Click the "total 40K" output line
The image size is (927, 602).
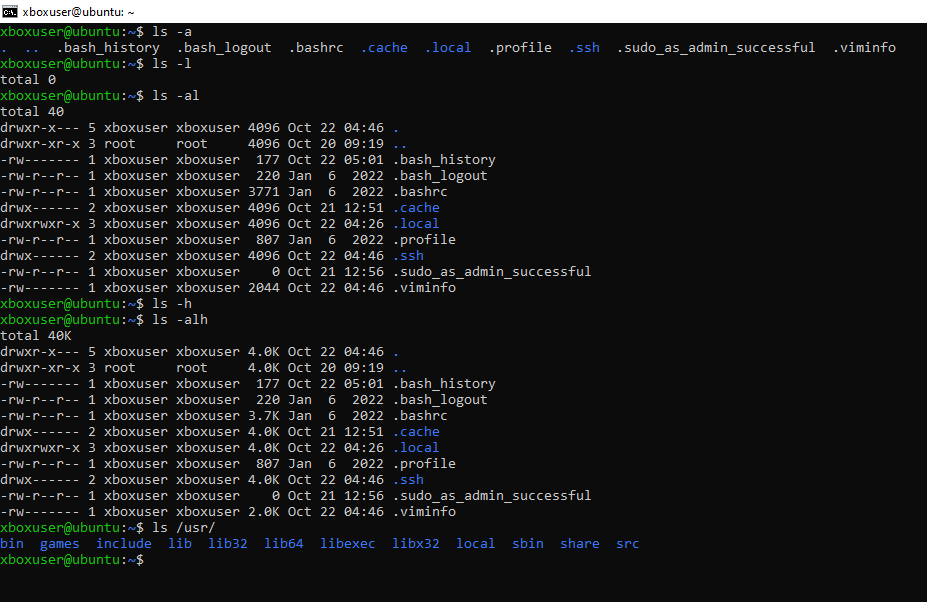(36, 336)
